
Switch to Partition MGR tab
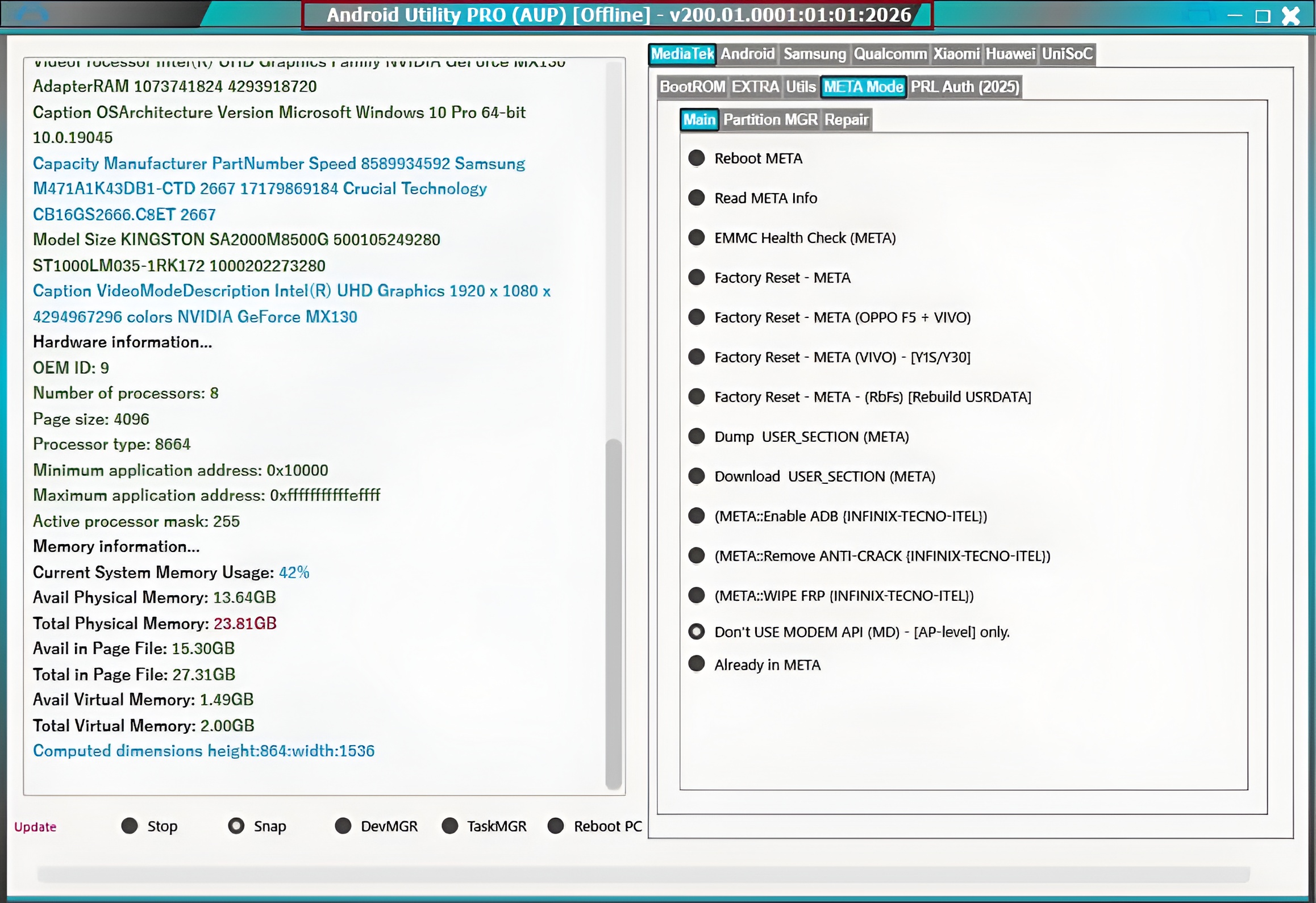(770, 120)
